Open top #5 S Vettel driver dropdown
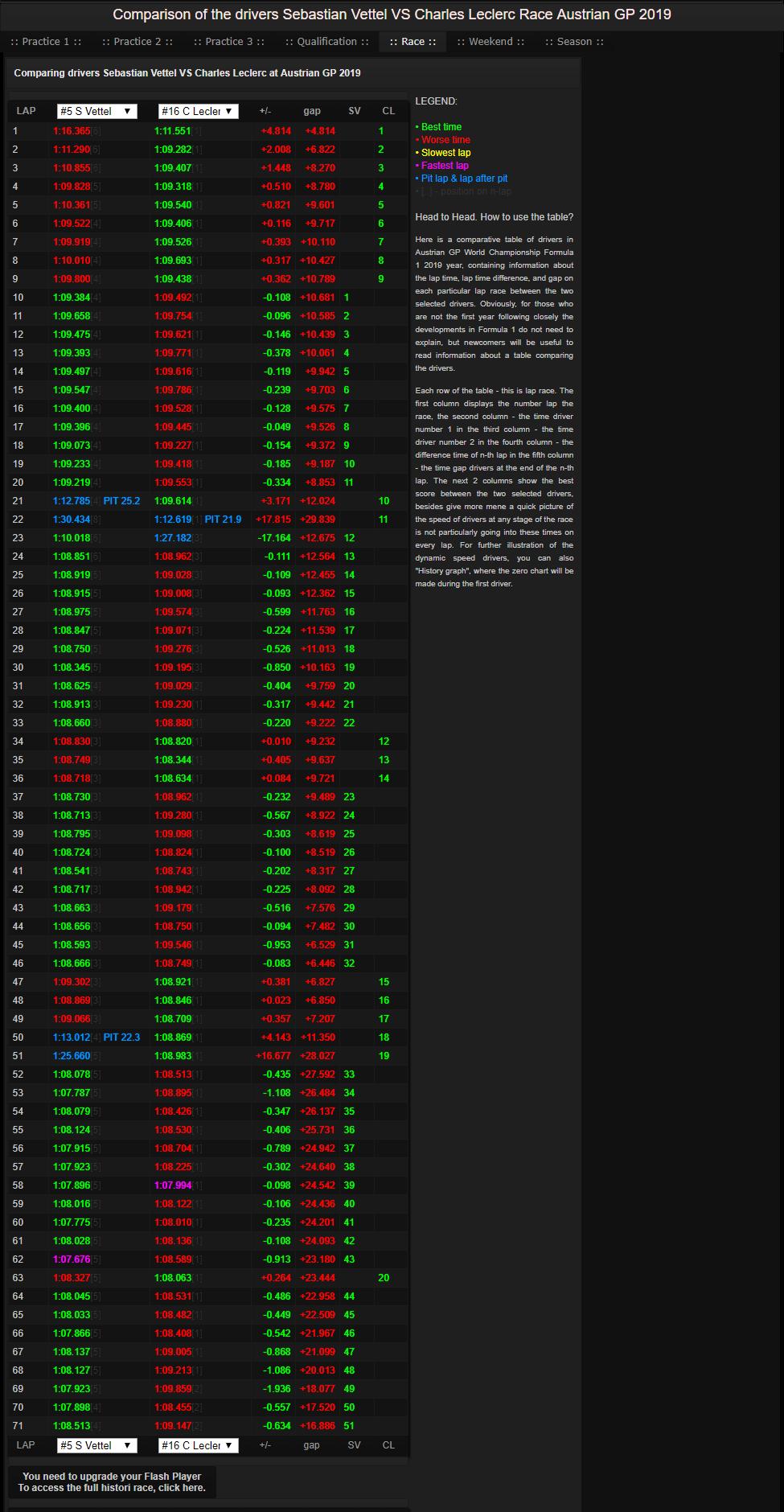The image size is (784, 1512). [x=97, y=111]
